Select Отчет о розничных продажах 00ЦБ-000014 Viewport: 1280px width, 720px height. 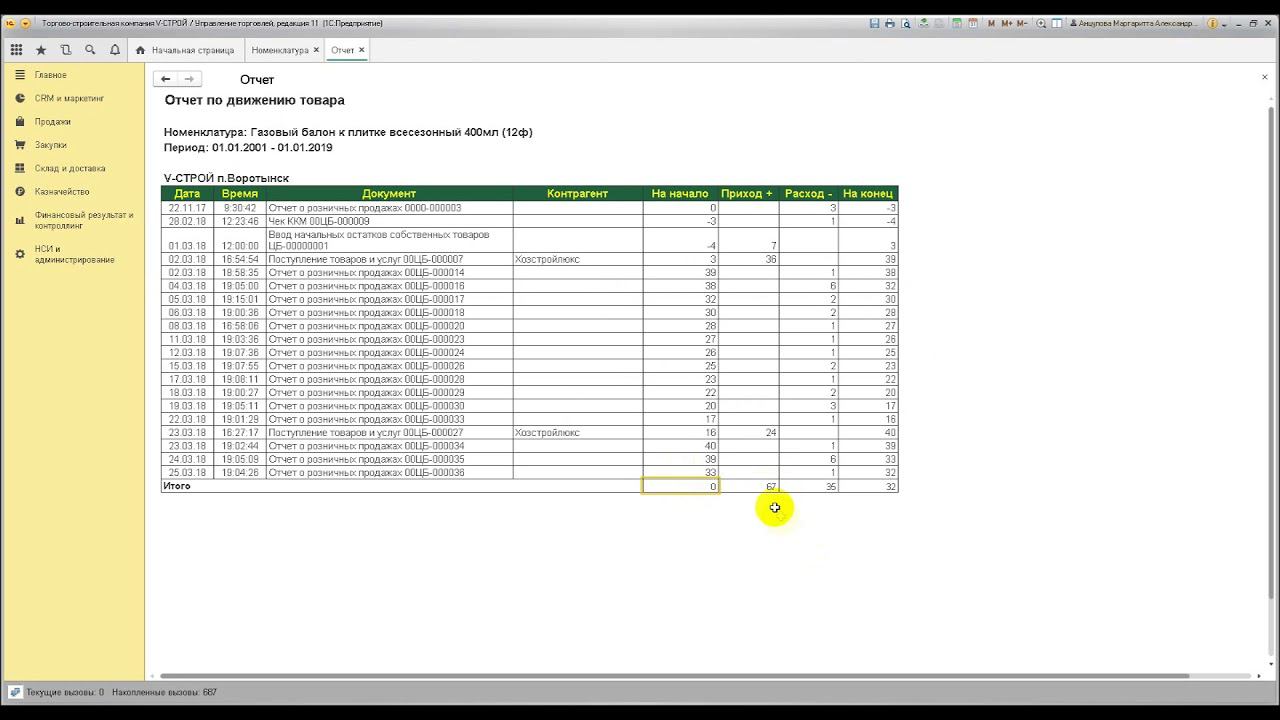click(389, 273)
